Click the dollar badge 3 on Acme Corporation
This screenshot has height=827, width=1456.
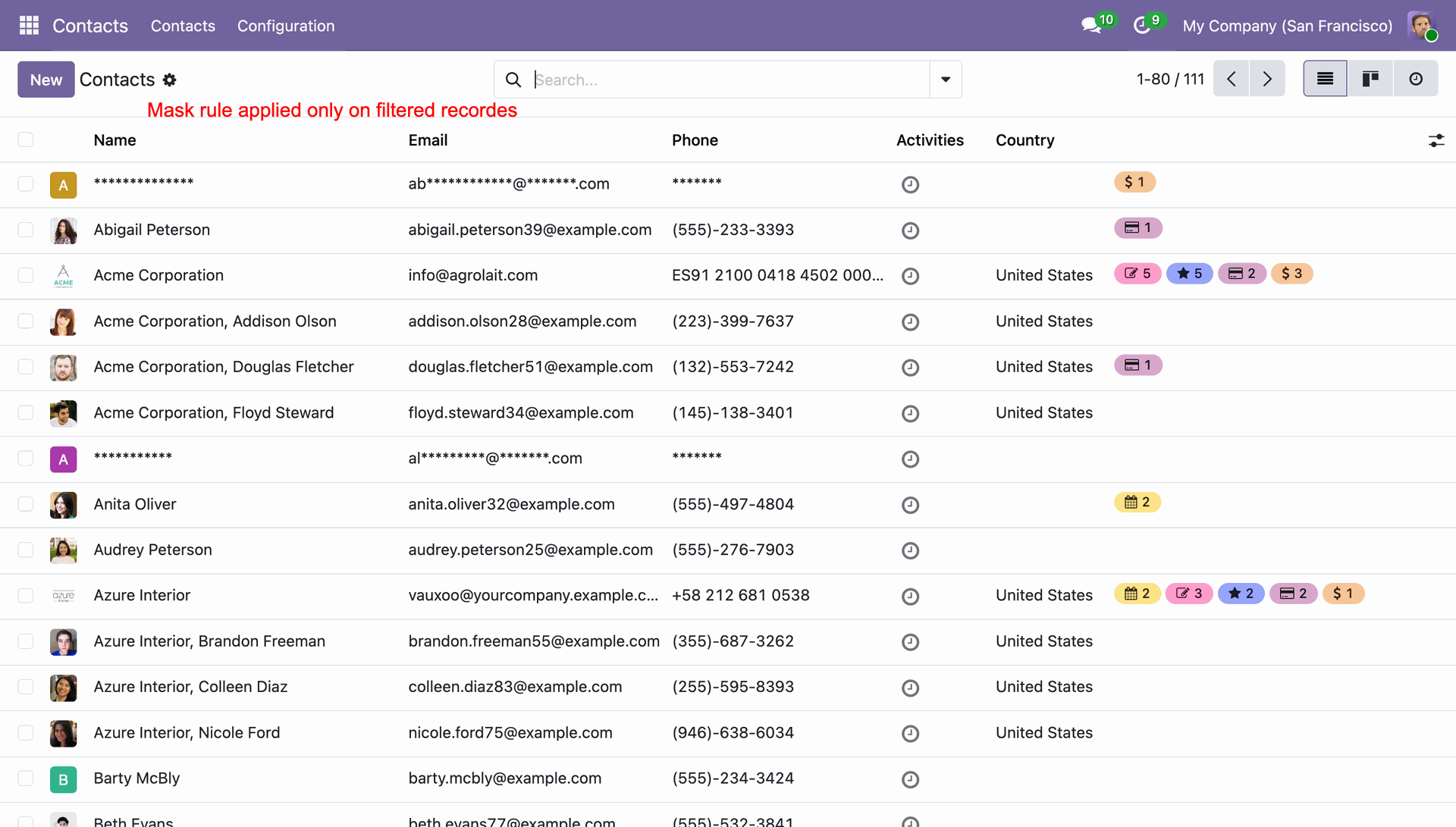tap(1291, 274)
